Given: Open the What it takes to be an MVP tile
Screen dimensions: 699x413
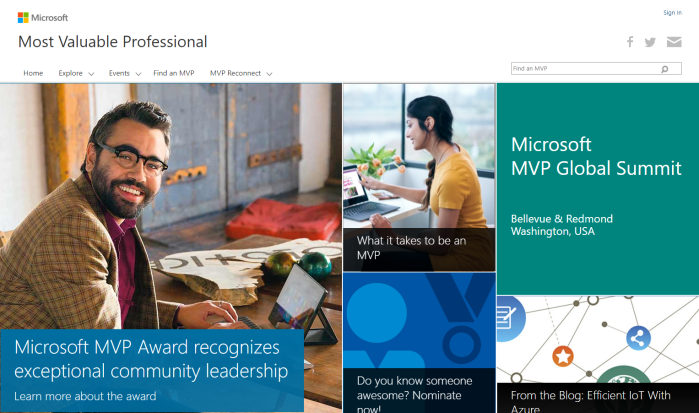Looking at the screenshot, I should (419, 177).
